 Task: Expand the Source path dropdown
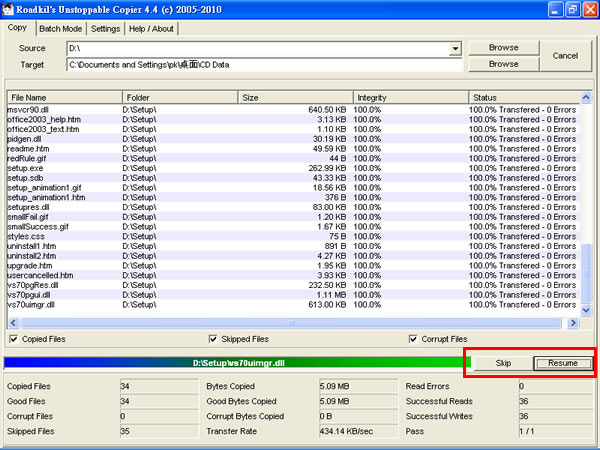(455, 49)
